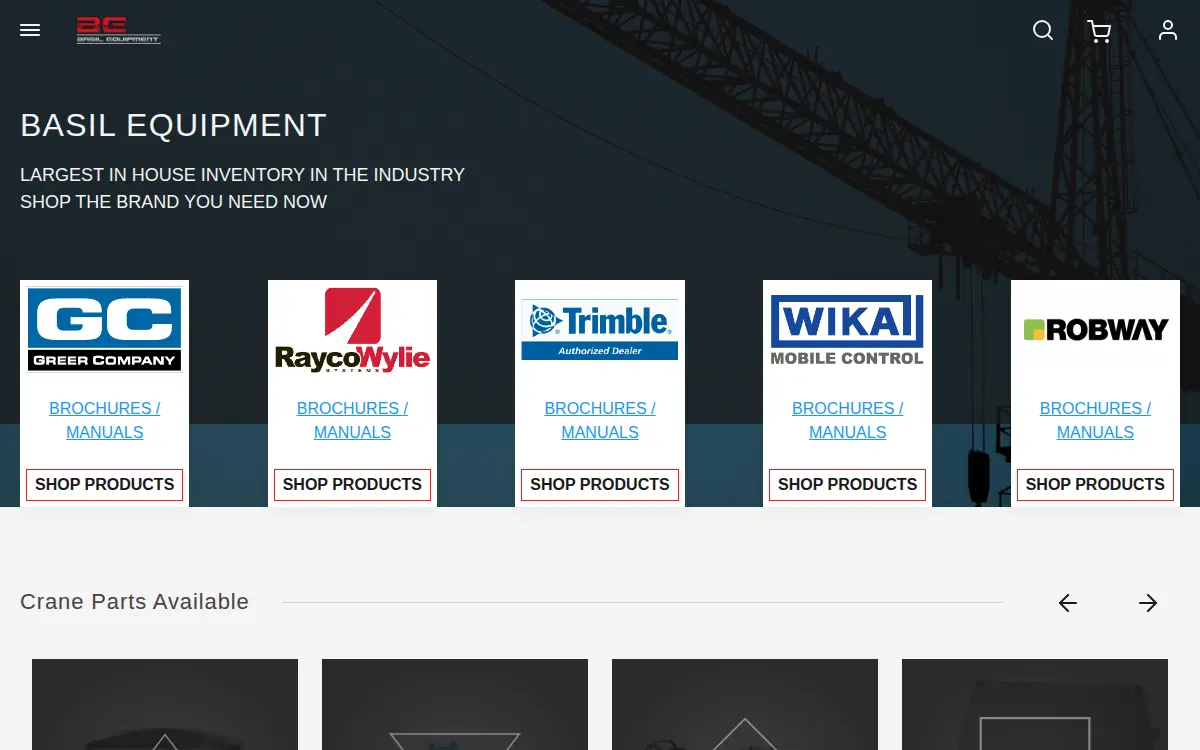The image size is (1200, 750).
Task: Click the 'BASIL EQUIPMENT' heading
Action: point(174,125)
